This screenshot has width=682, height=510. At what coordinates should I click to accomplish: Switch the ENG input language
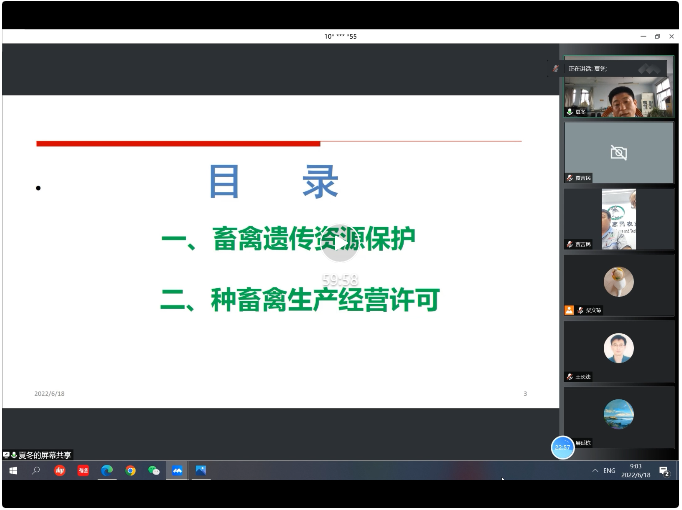(x=610, y=471)
